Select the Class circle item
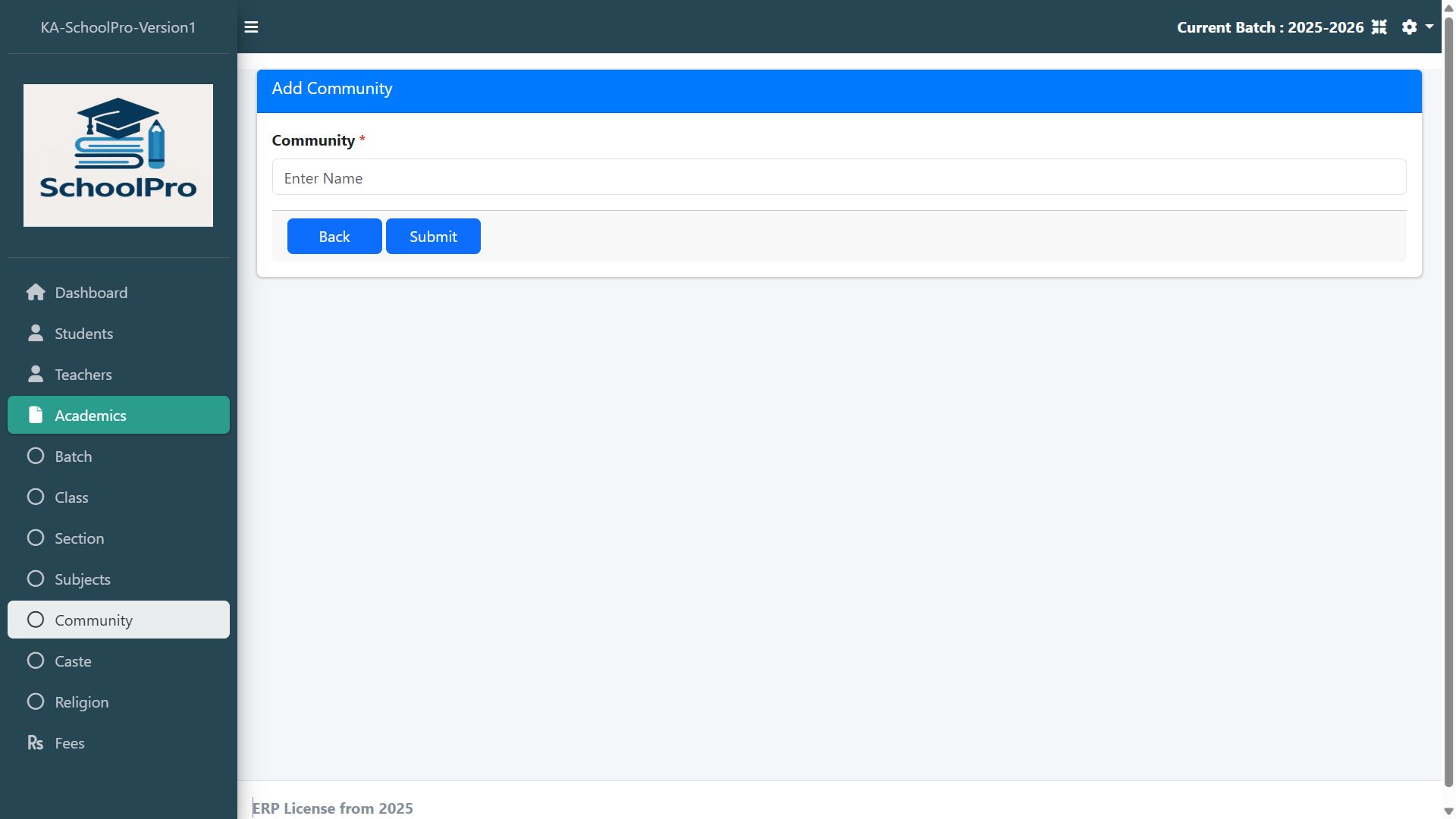This screenshot has width=1456, height=819. [x=36, y=497]
